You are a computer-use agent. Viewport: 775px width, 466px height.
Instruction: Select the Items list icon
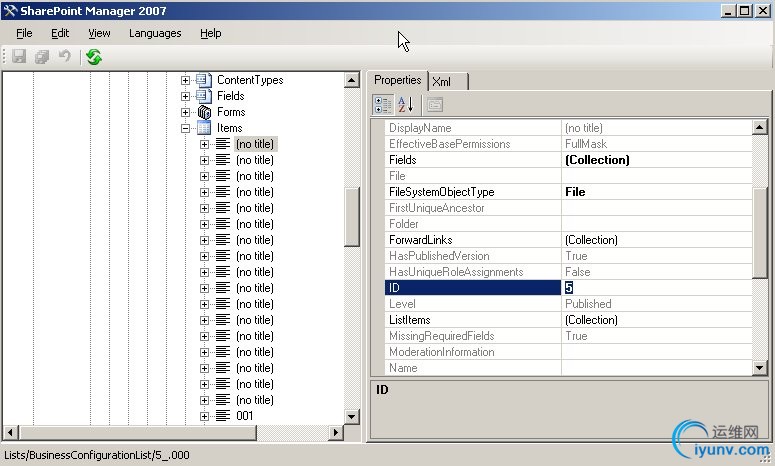click(x=204, y=128)
